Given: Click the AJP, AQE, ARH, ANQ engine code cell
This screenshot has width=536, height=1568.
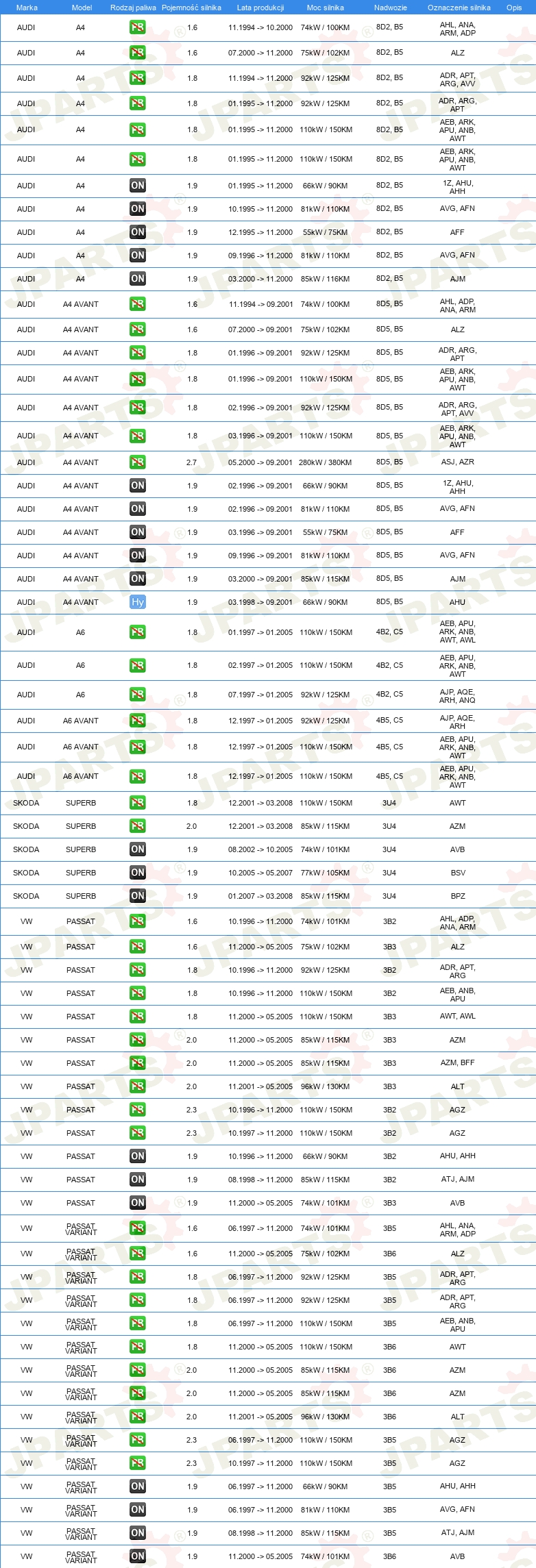Looking at the screenshot, I should [458, 696].
